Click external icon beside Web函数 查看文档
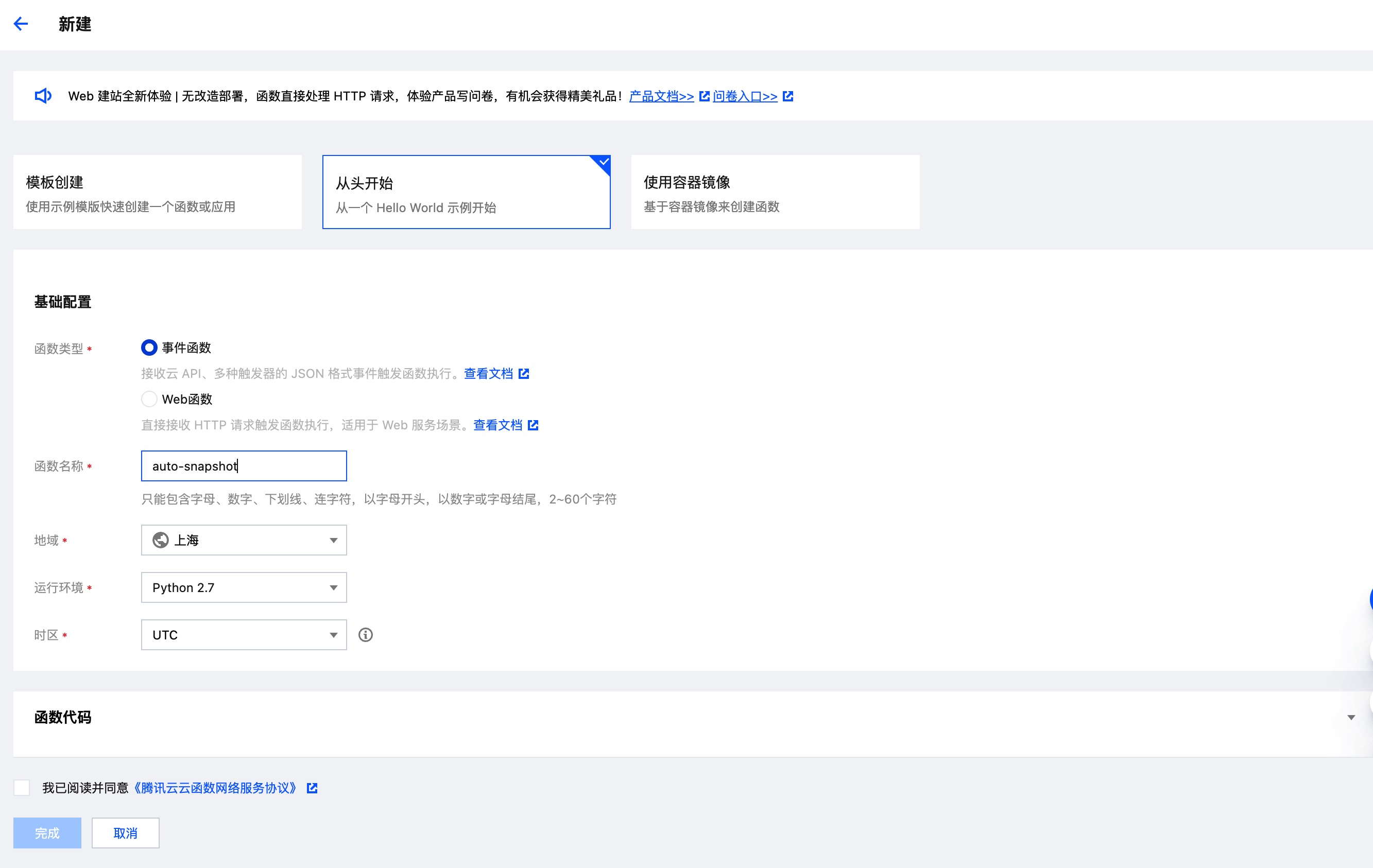The width and height of the screenshot is (1373, 868). click(533, 425)
